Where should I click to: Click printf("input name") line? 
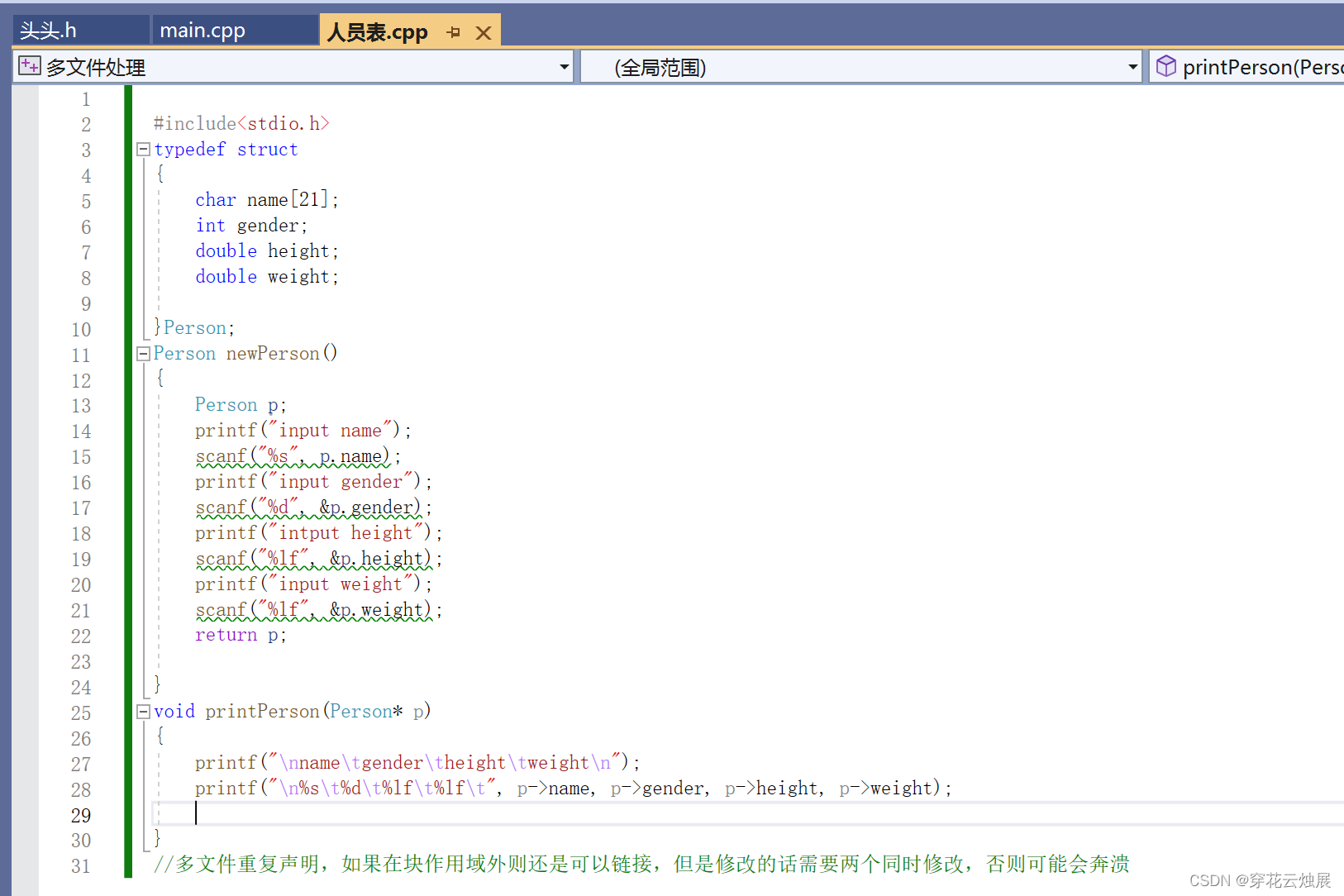[x=303, y=431]
